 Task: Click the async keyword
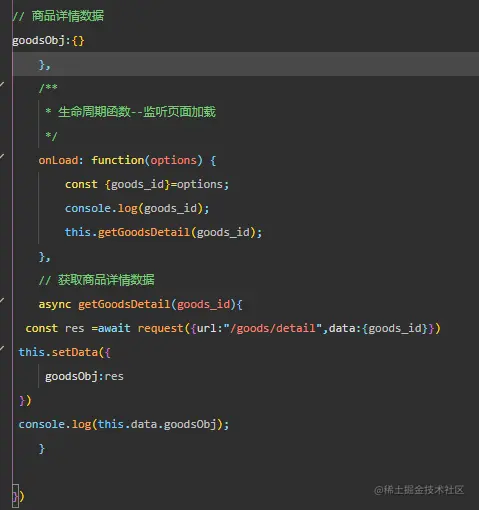tap(55, 304)
